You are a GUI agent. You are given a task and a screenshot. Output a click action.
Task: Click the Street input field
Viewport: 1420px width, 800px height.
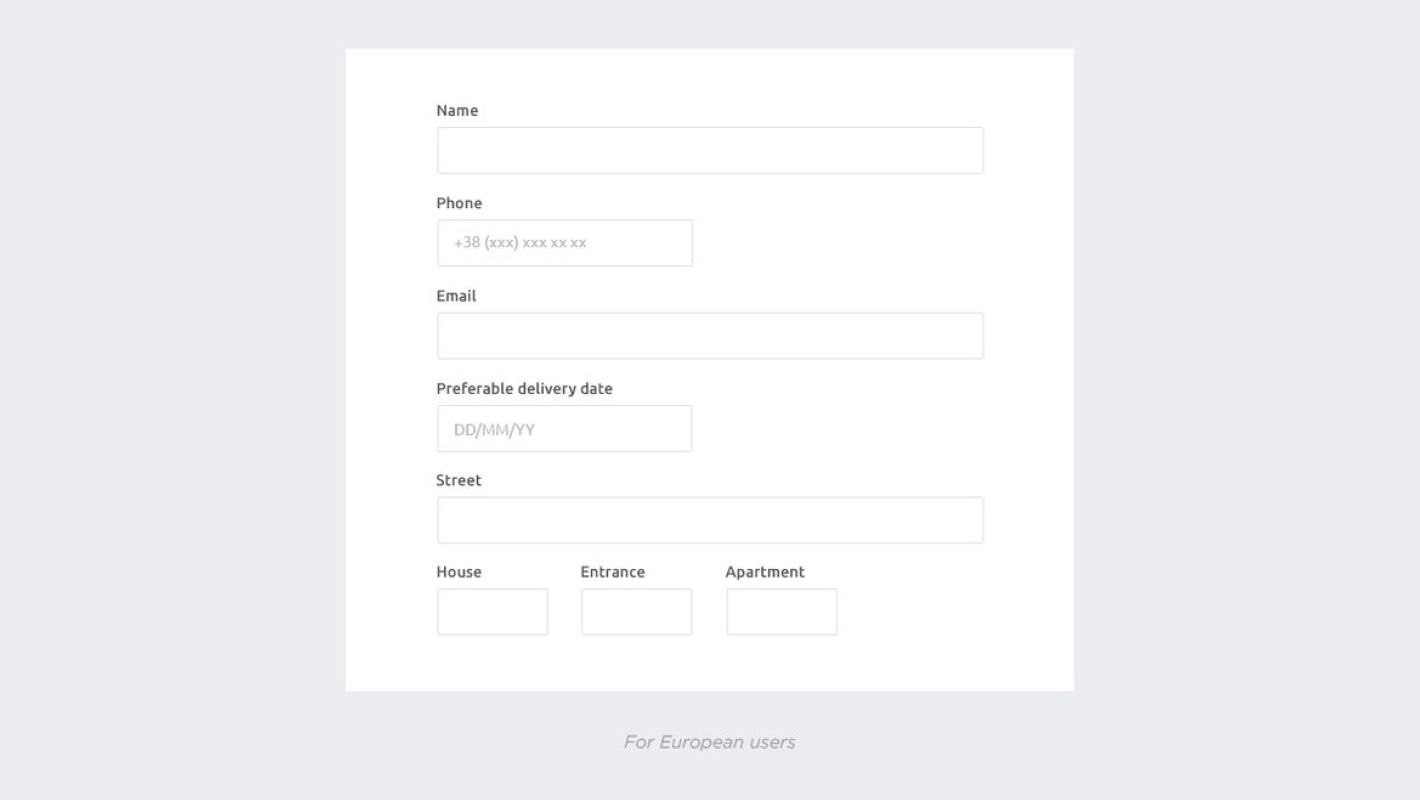710,520
